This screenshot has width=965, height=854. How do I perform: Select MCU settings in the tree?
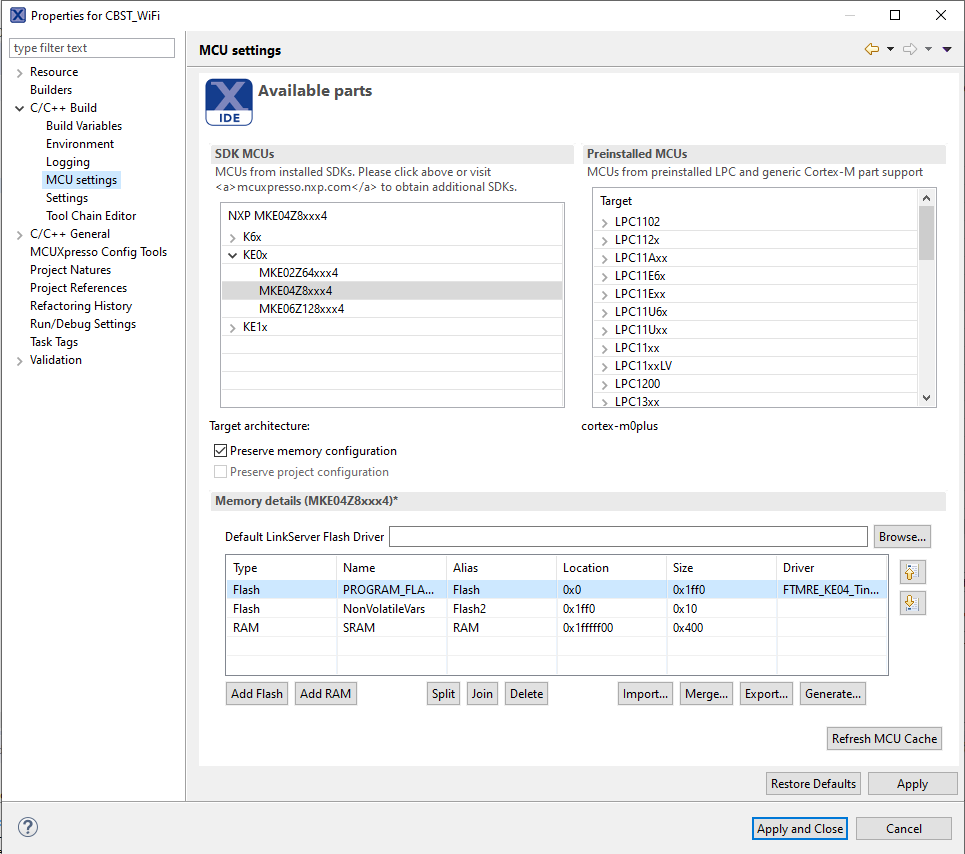click(81, 180)
